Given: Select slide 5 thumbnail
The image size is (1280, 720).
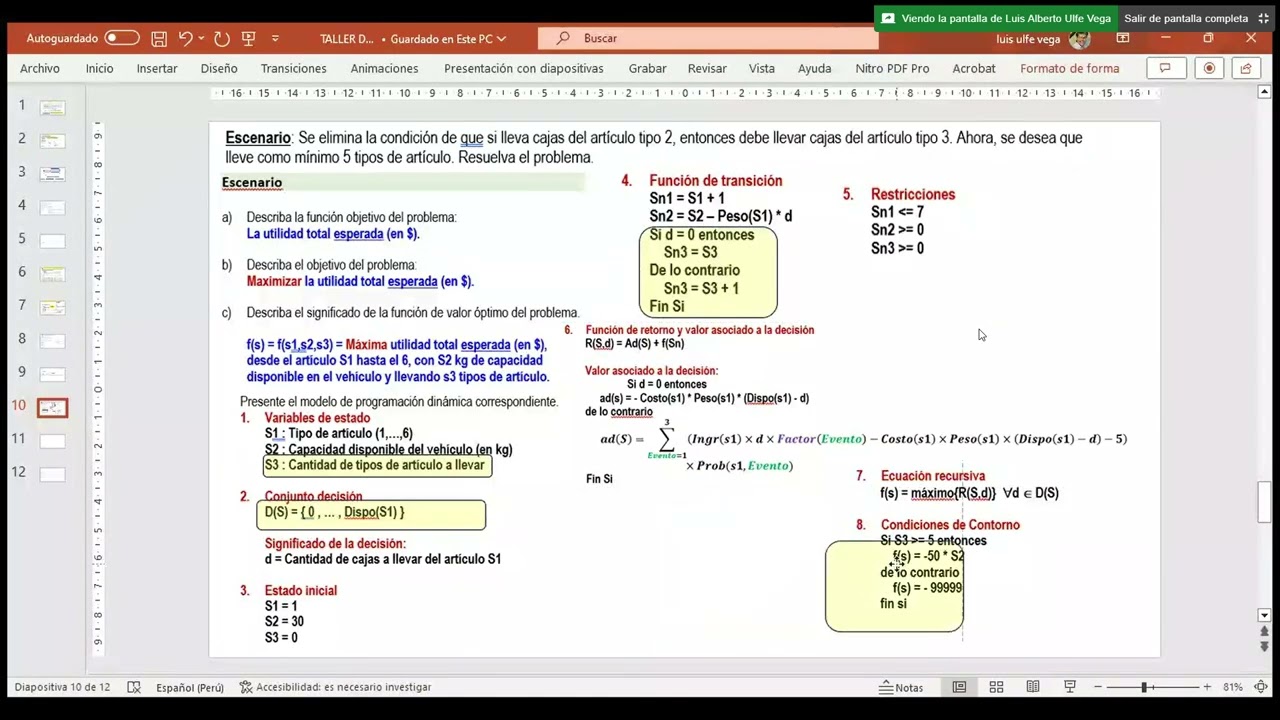Looking at the screenshot, I should (x=52, y=241).
